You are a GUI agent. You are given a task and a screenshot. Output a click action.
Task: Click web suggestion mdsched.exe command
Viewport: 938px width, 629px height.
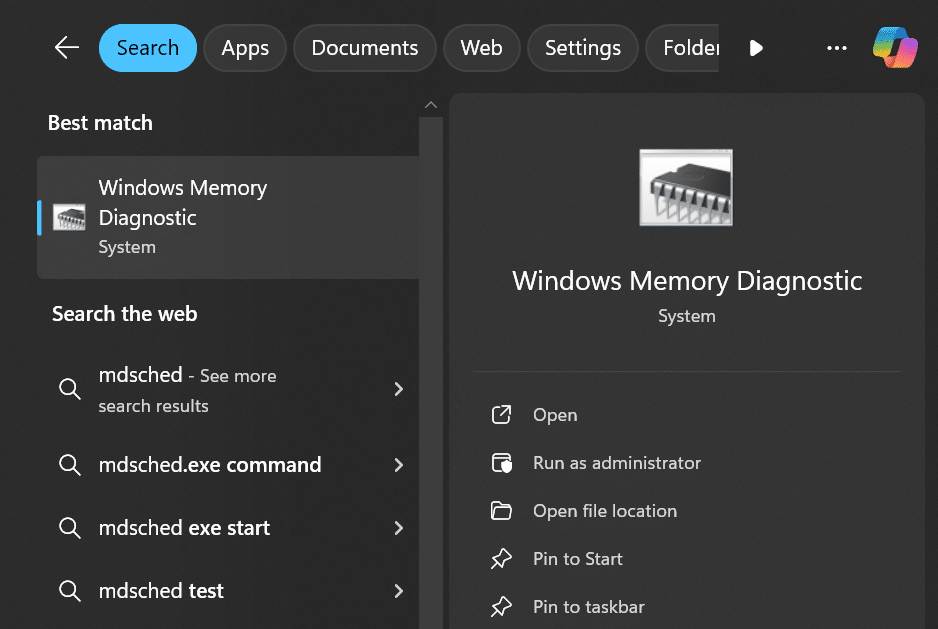tap(228, 465)
